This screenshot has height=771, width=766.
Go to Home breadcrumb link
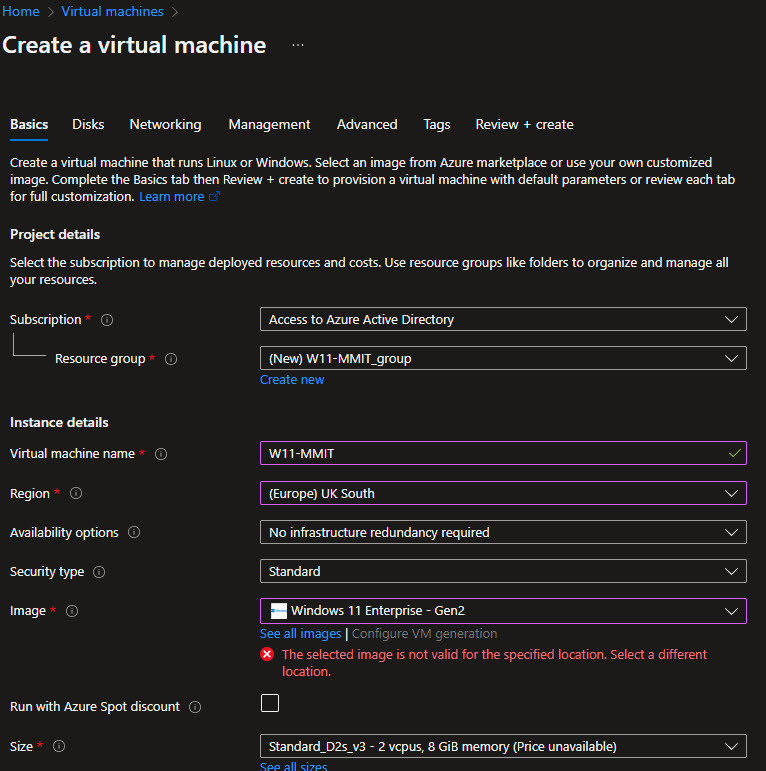21,11
